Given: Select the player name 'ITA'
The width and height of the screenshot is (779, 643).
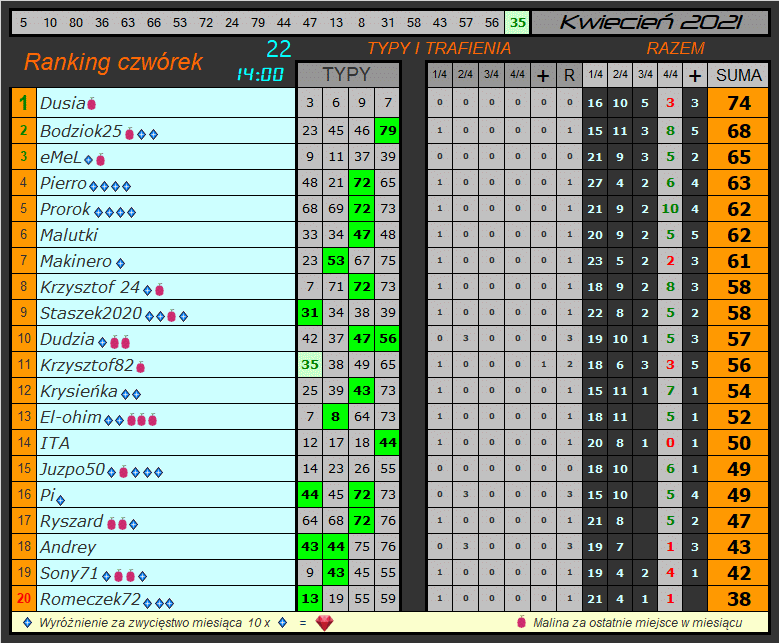Looking at the screenshot, I should (x=55, y=443).
